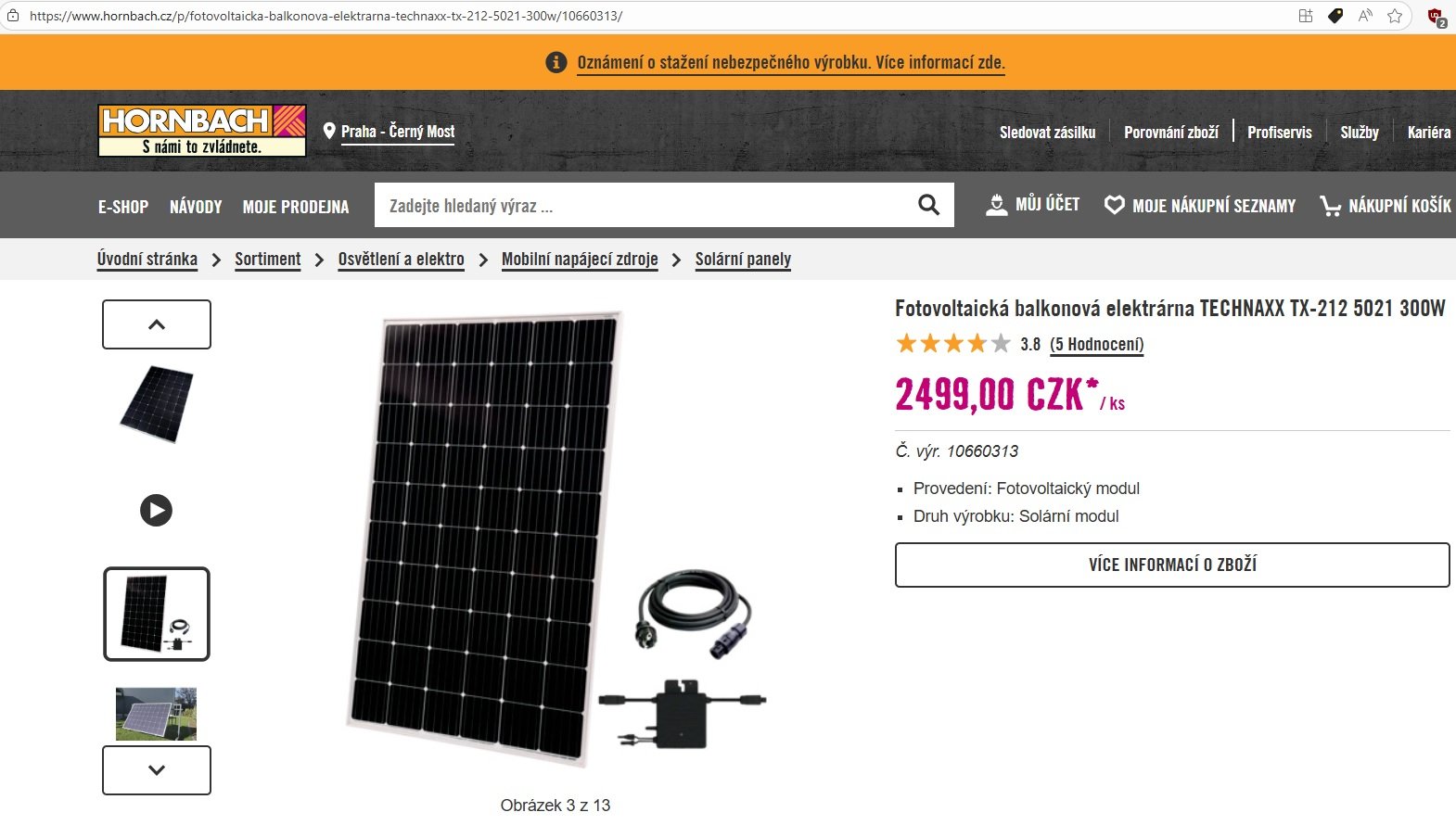The height and width of the screenshot is (825, 1456).
Task: Show previous thumbnails with up chevron
Action: [157, 324]
